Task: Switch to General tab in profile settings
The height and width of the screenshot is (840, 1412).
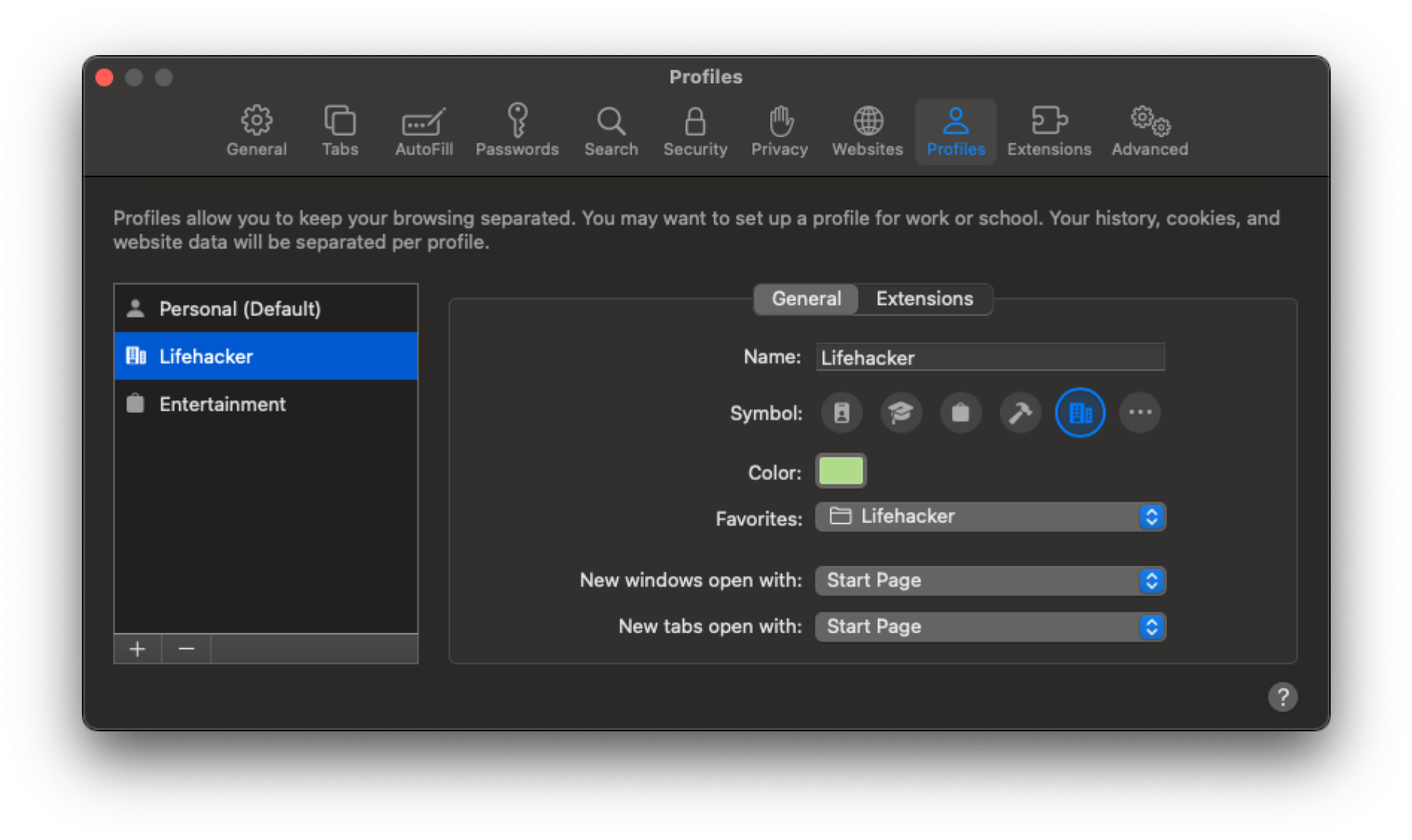Action: 807,298
